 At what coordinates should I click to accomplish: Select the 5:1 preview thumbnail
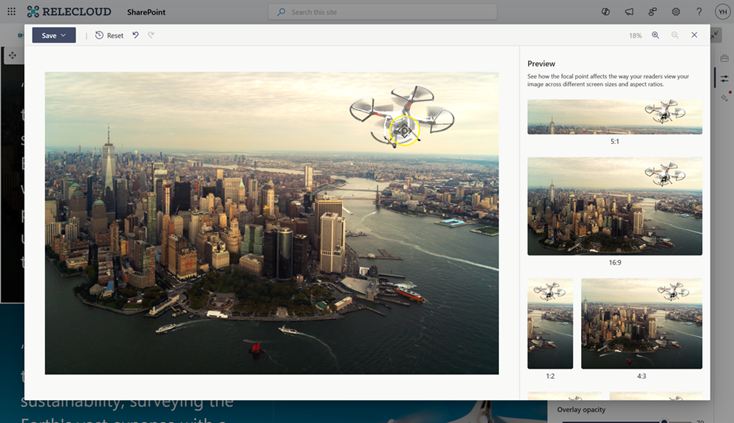click(x=614, y=116)
